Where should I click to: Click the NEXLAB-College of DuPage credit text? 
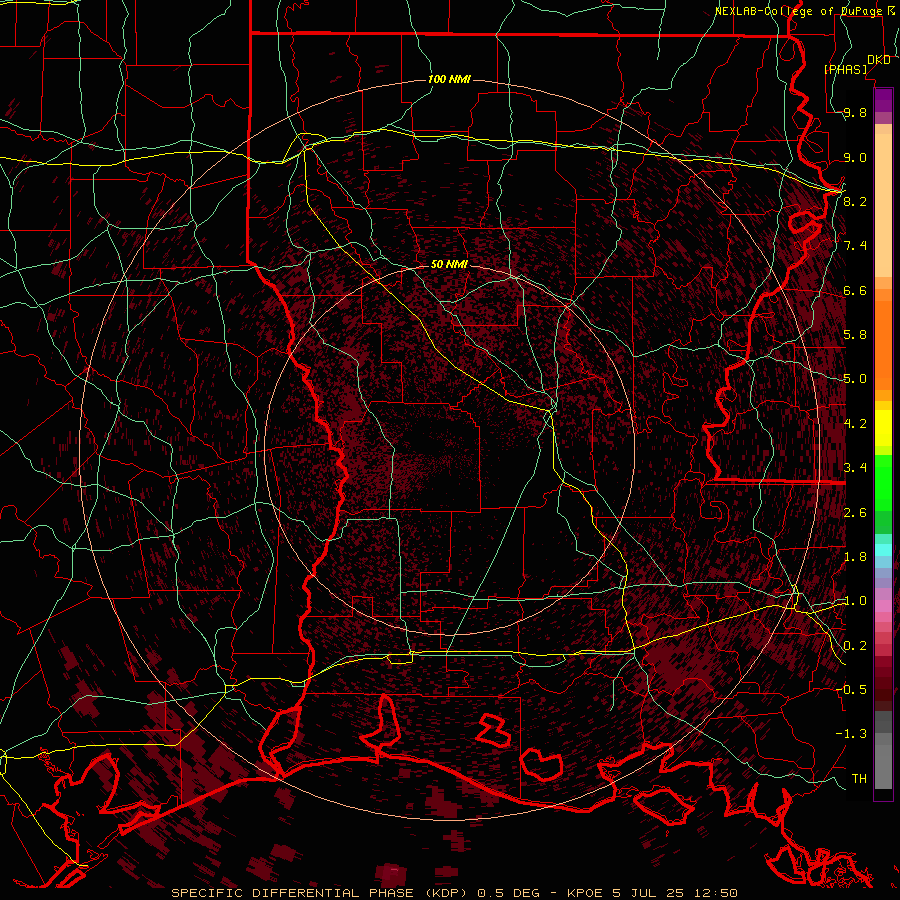(798, 11)
